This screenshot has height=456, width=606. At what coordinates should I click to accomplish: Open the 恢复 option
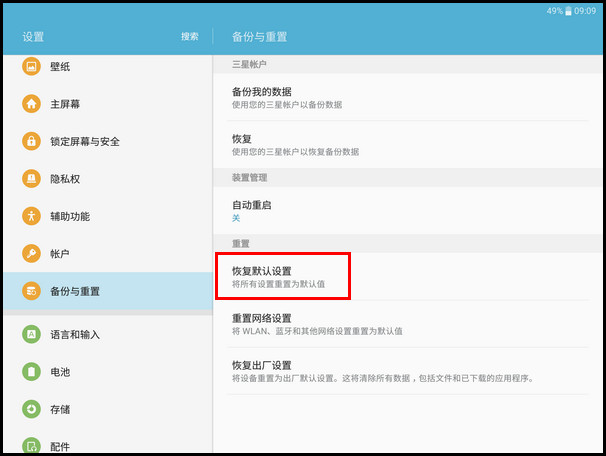click(x=408, y=145)
